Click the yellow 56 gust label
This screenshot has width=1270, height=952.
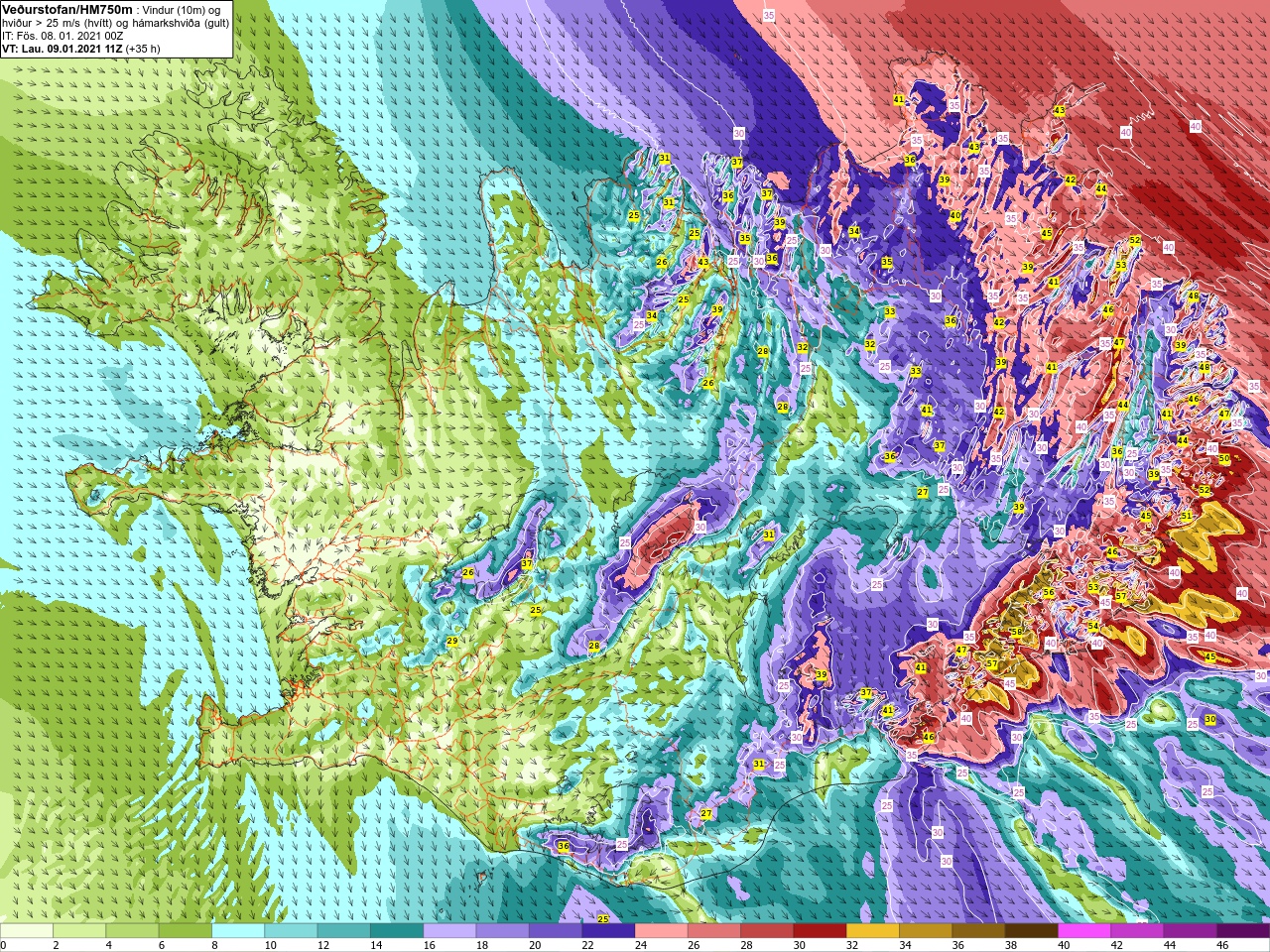click(1049, 593)
